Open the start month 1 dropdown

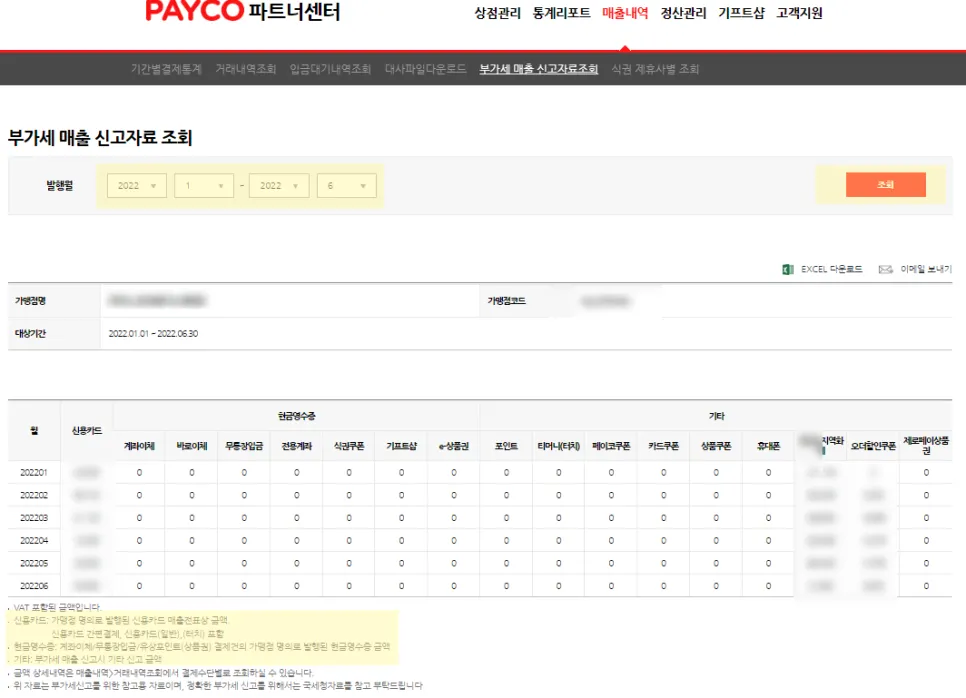204,185
